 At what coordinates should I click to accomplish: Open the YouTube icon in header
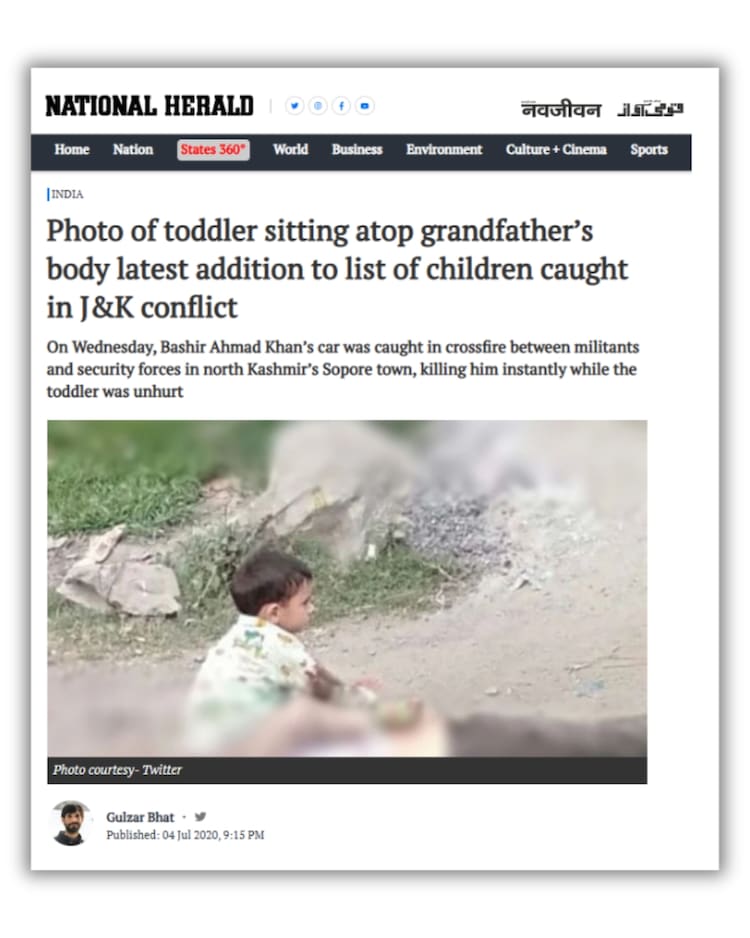point(365,106)
